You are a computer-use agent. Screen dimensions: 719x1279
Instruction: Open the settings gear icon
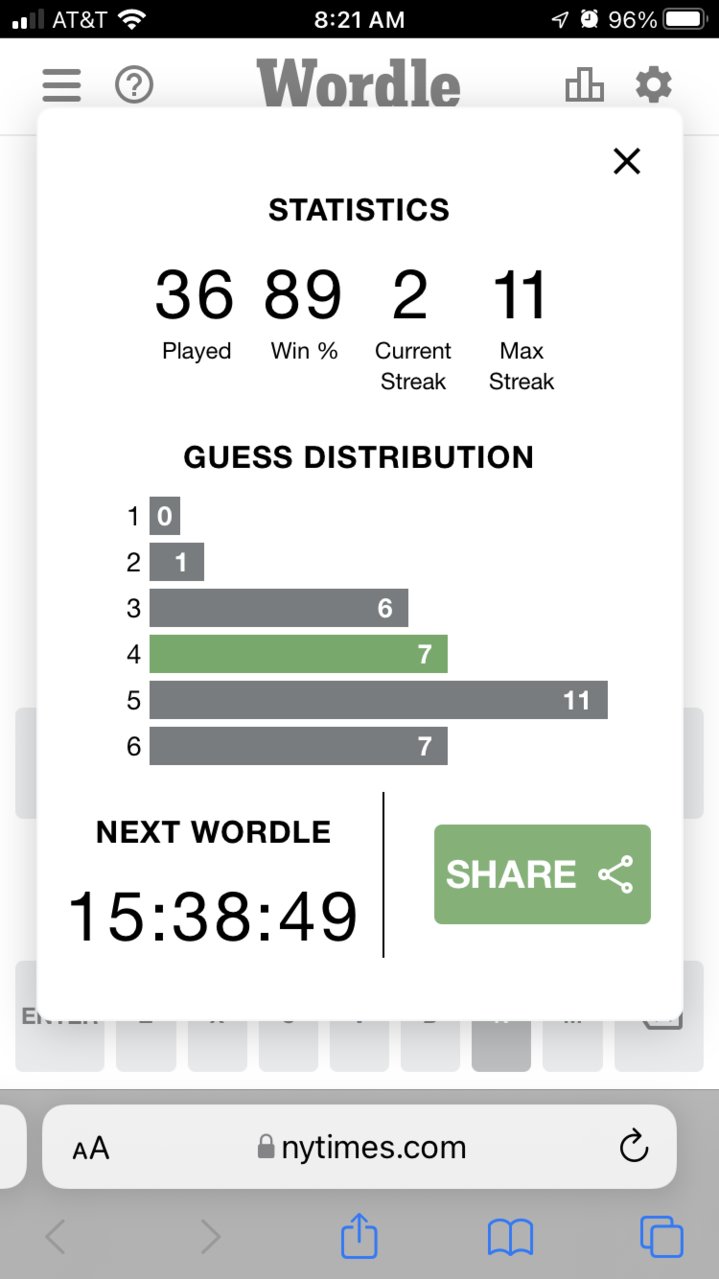coord(654,86)
